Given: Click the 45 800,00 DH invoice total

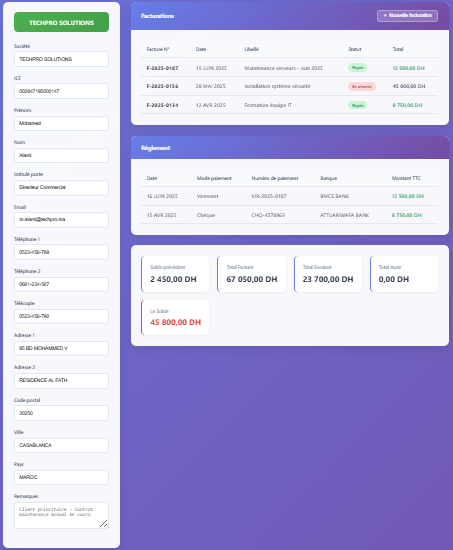Looking at the screenshot, I should [x=409, y=86].
